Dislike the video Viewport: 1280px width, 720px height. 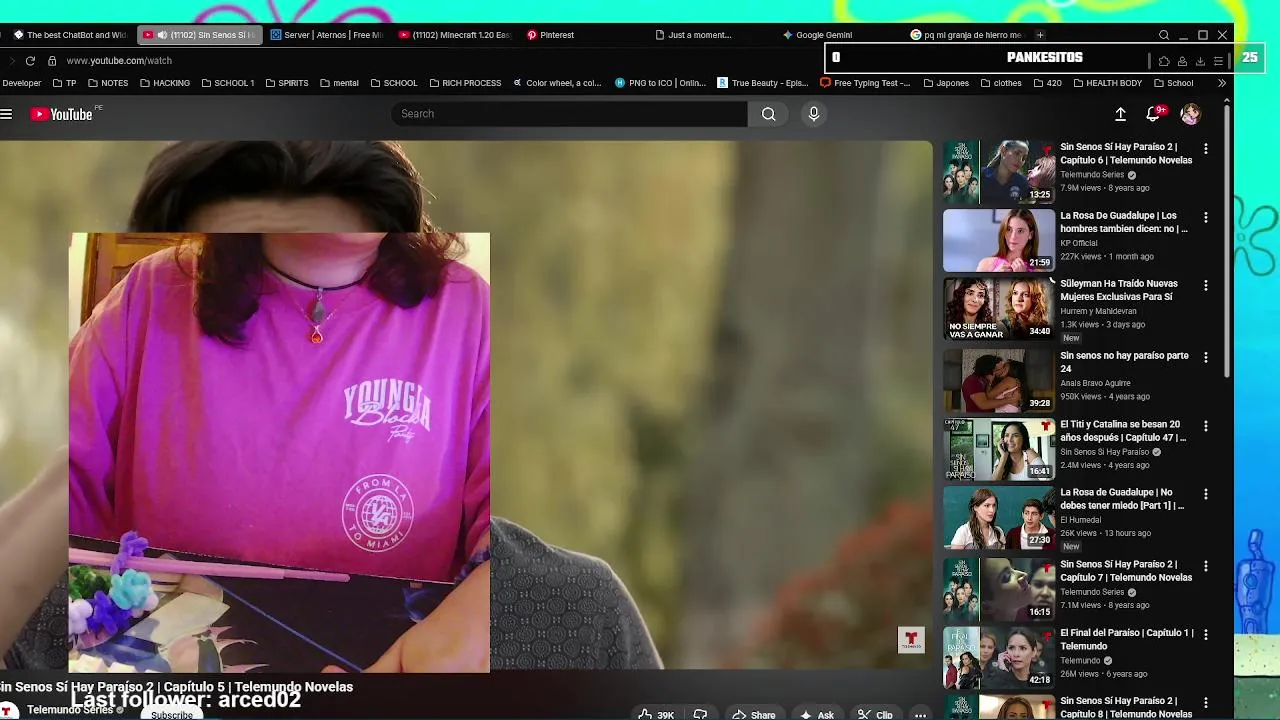(700, 714)
